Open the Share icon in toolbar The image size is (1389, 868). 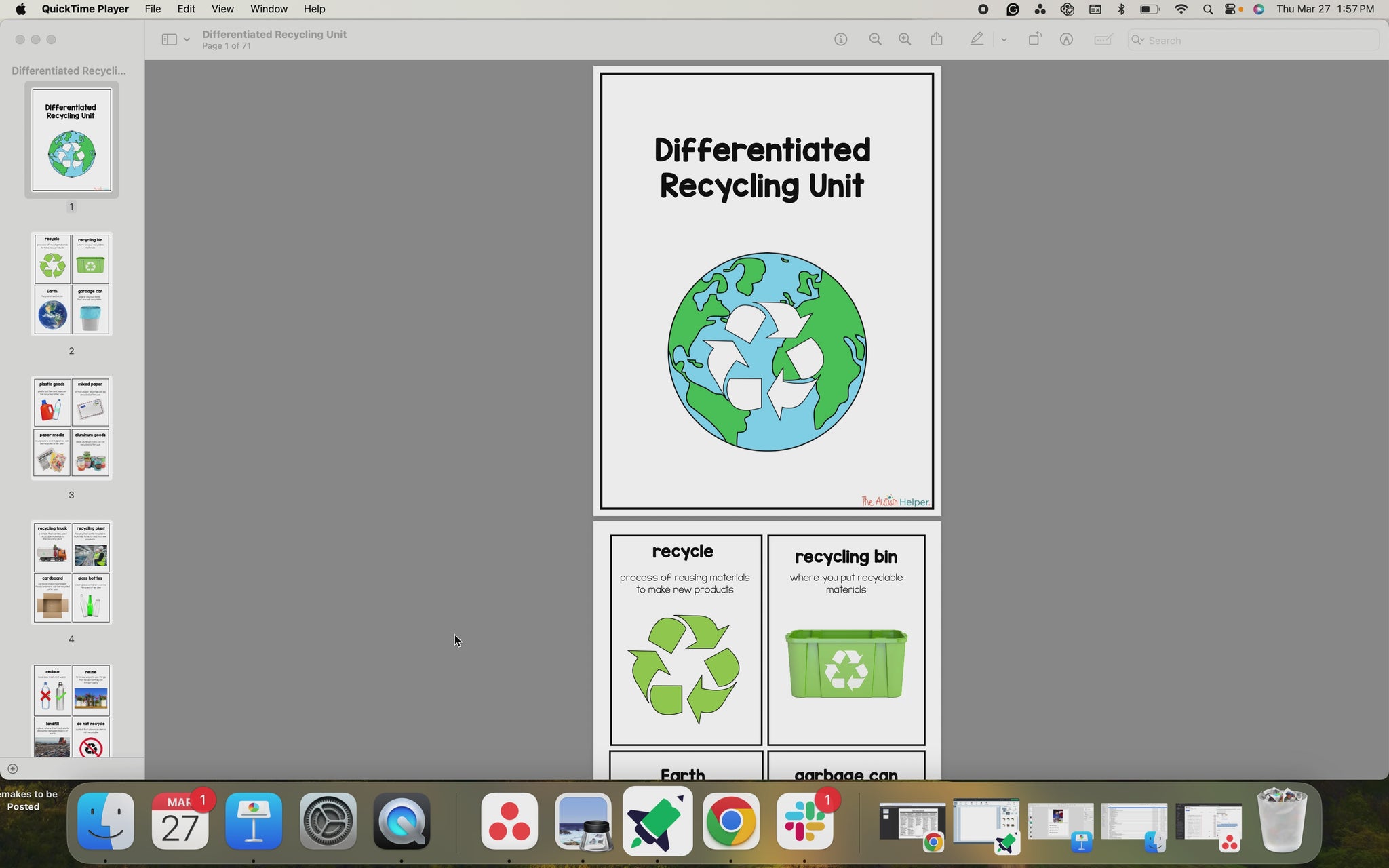pos(937,39)
